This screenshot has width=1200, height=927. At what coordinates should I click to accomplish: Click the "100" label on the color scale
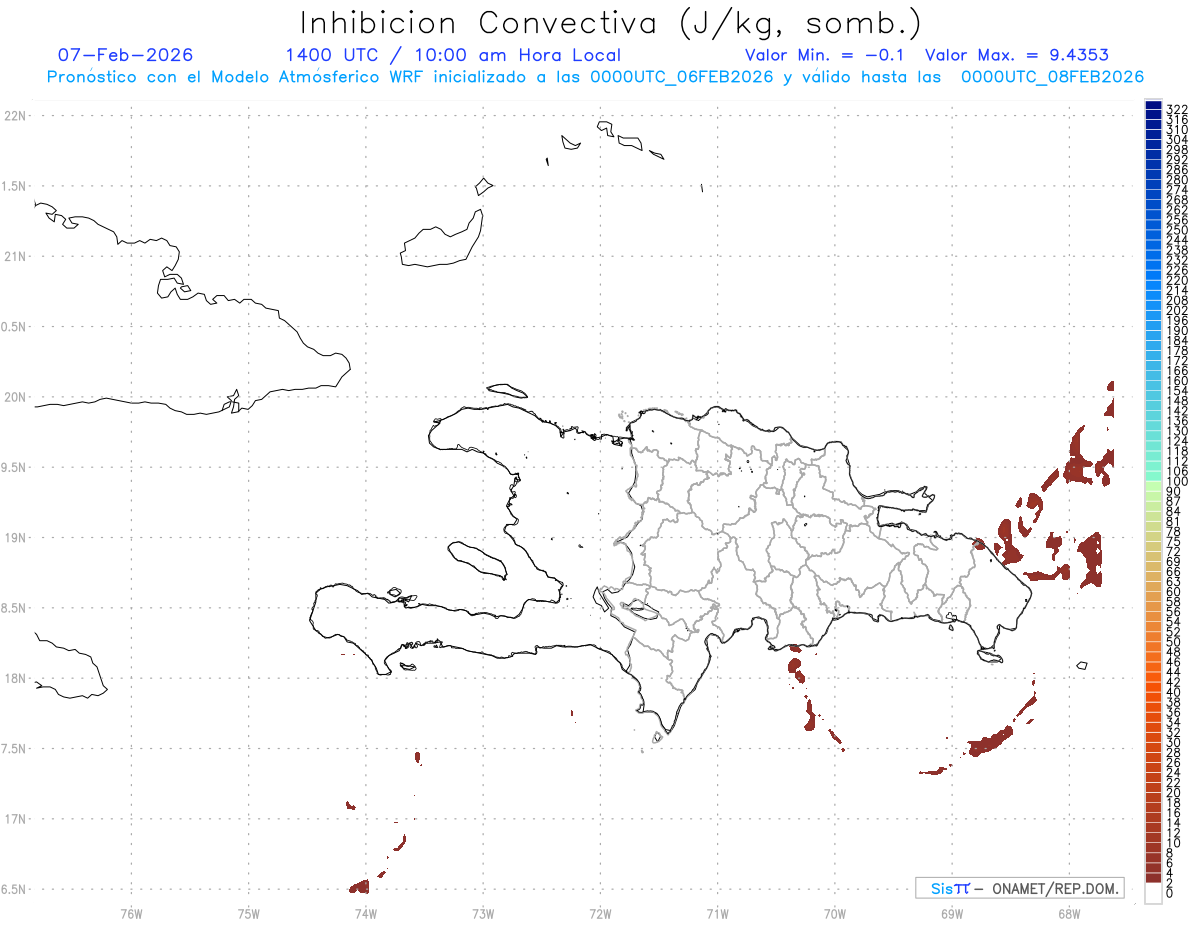[1176, 482]
